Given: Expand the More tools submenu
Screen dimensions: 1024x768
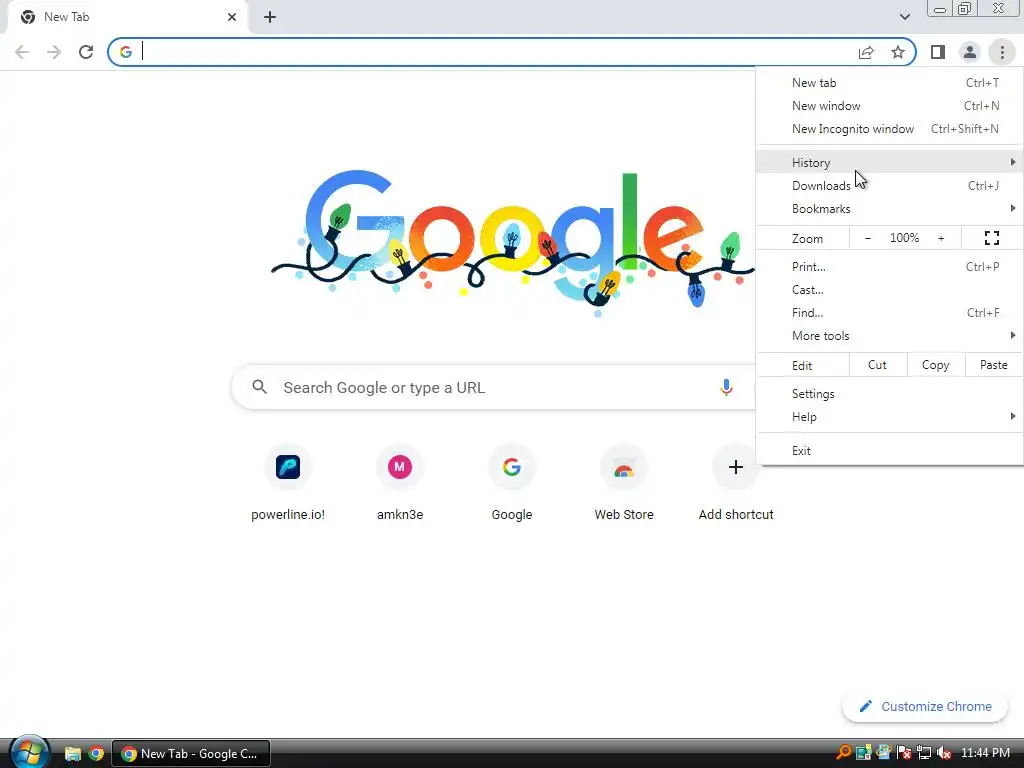Looking at the screenshot, I should pos(889,336).
